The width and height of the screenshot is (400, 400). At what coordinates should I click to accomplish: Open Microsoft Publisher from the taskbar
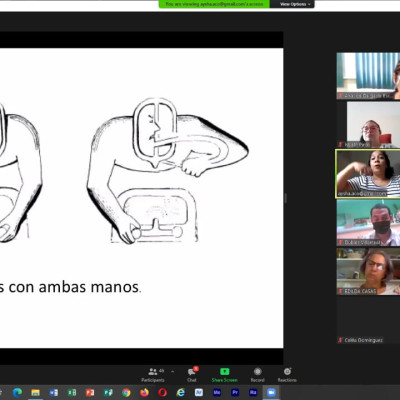(x=108, y=392)
